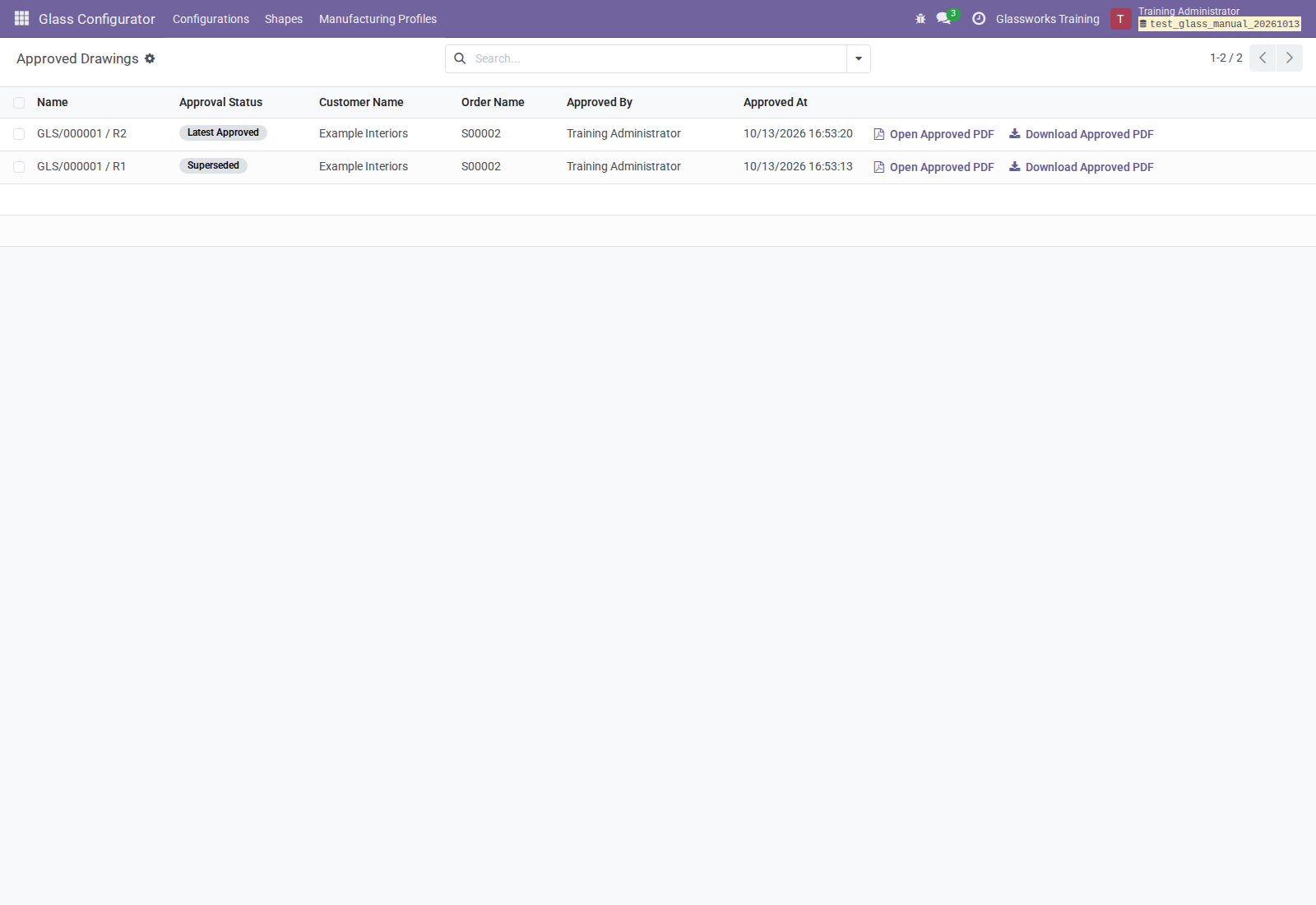1316x905 pixels.
Task: Click the Approved Drawings breadcrumb title
Action: [x=77, y=58]
